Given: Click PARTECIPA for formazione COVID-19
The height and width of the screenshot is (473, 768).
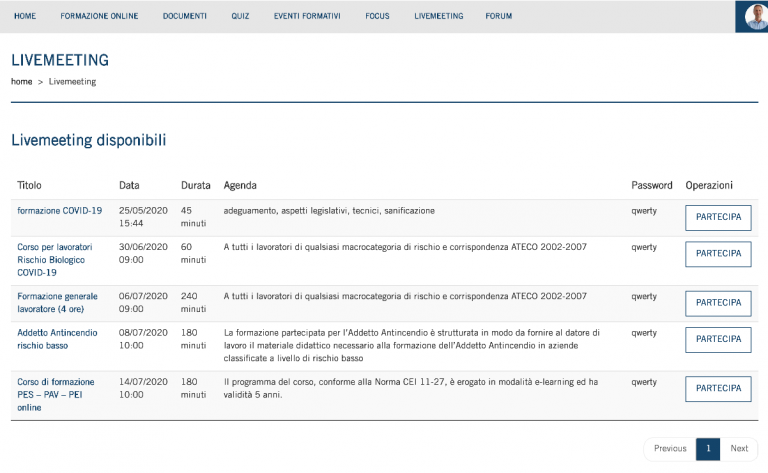Looking at the screenshot, I should point(719,217).
